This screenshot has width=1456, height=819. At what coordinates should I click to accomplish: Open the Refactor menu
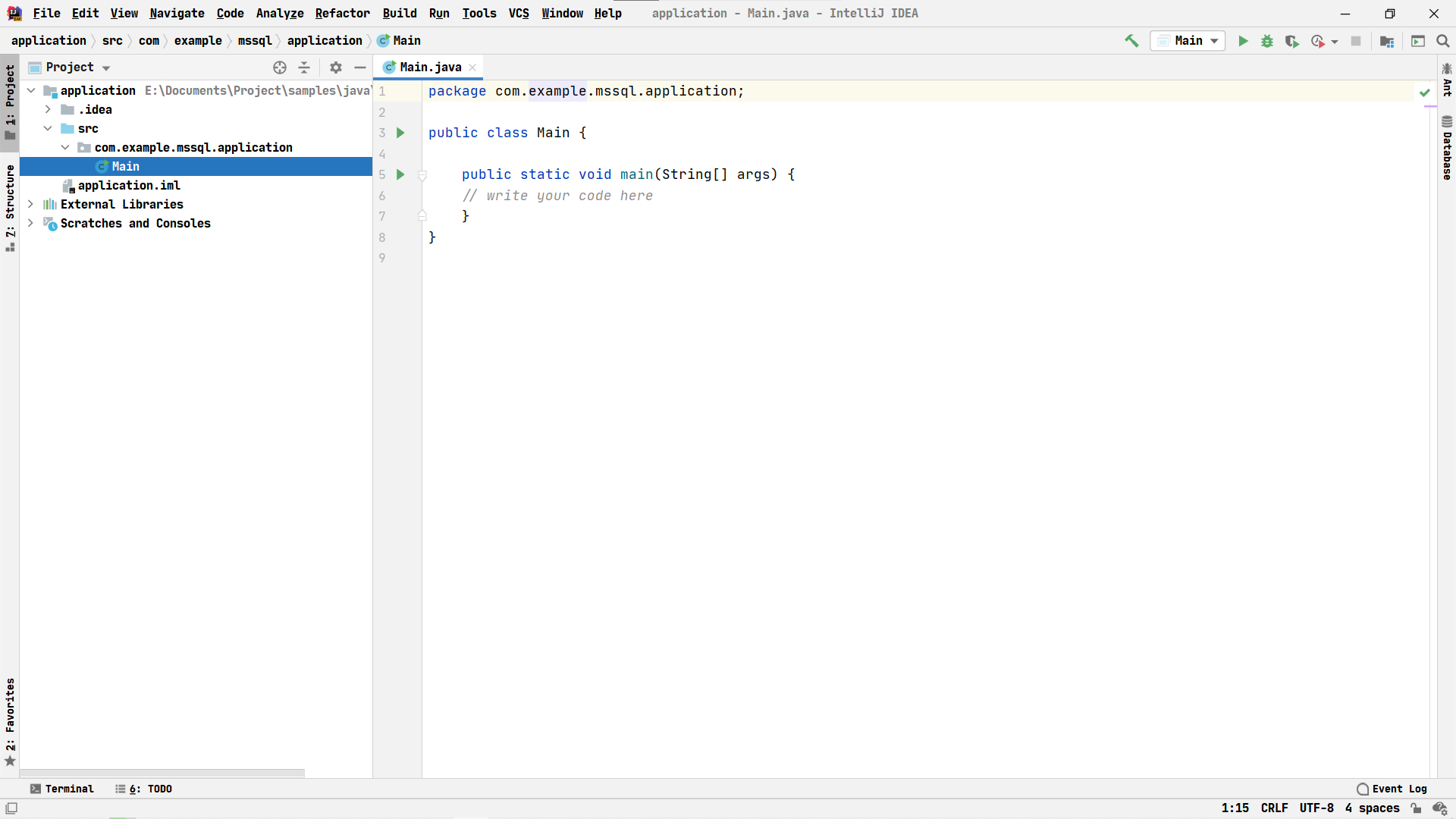pos(342,14)
